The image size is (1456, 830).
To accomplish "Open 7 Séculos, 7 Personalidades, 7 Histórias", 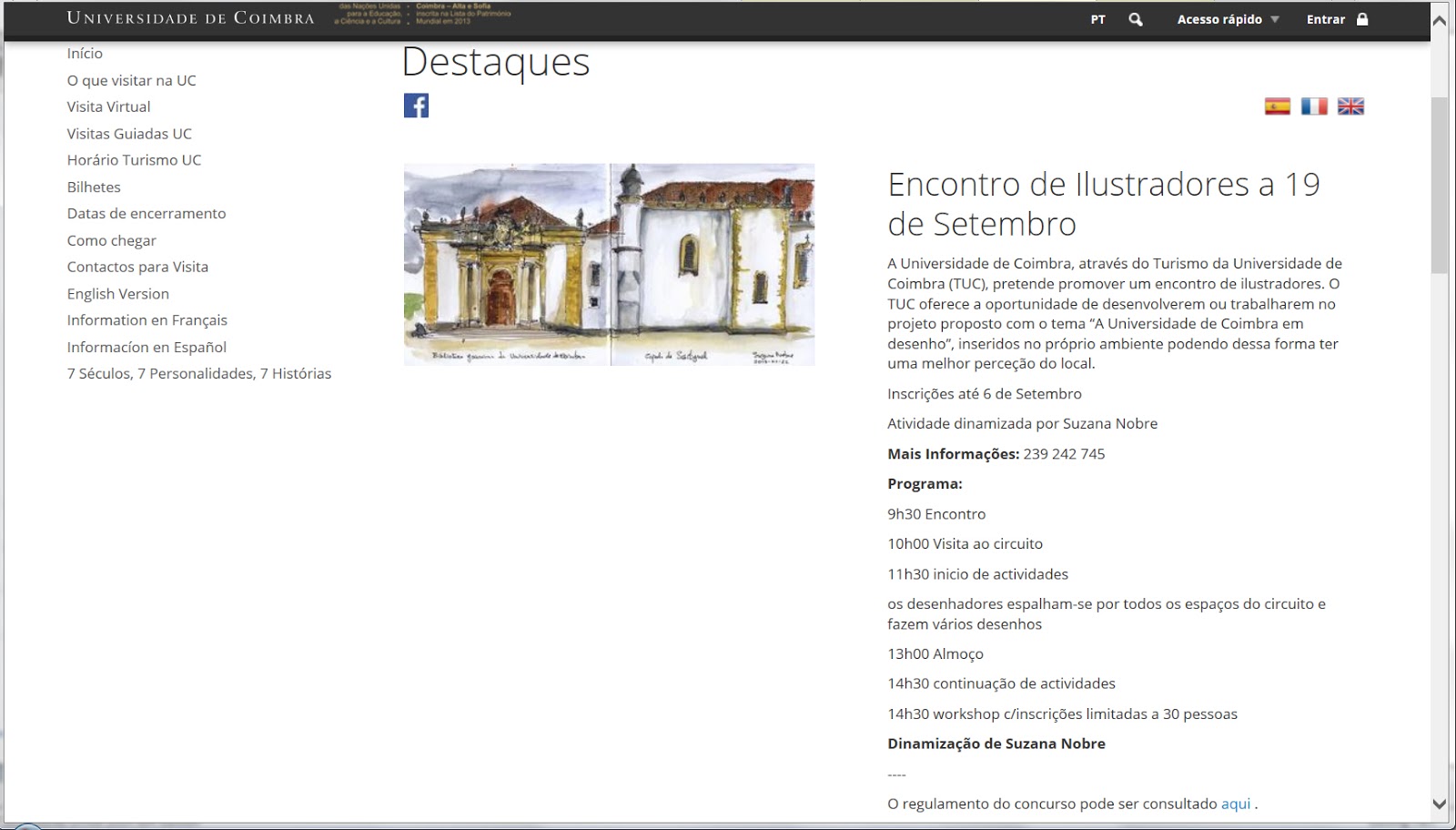I will pyautogui.click(x=199, y=373).
